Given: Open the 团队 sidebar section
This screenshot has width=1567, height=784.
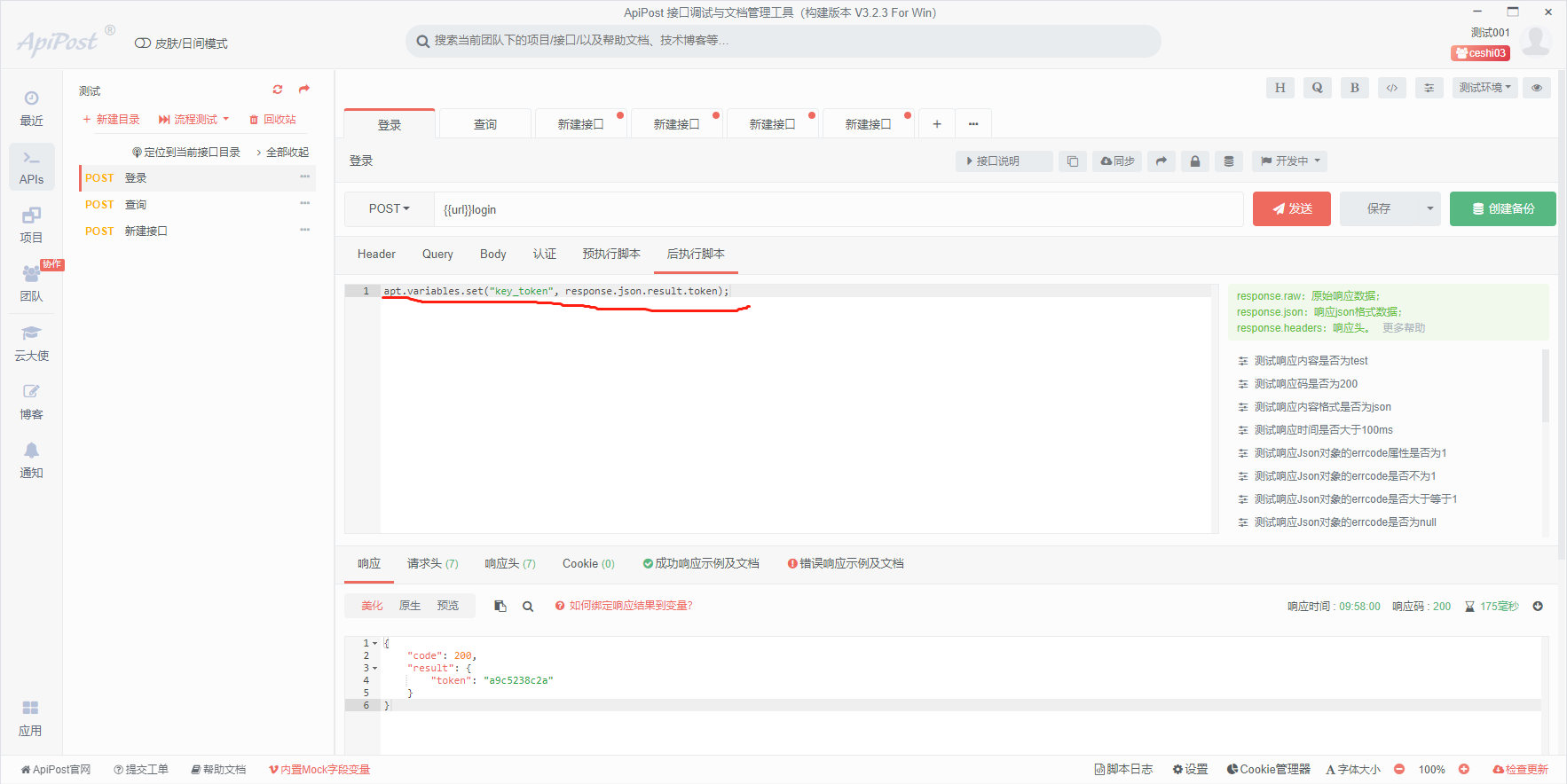Looking at the screenshot, I should click(31, 285).
